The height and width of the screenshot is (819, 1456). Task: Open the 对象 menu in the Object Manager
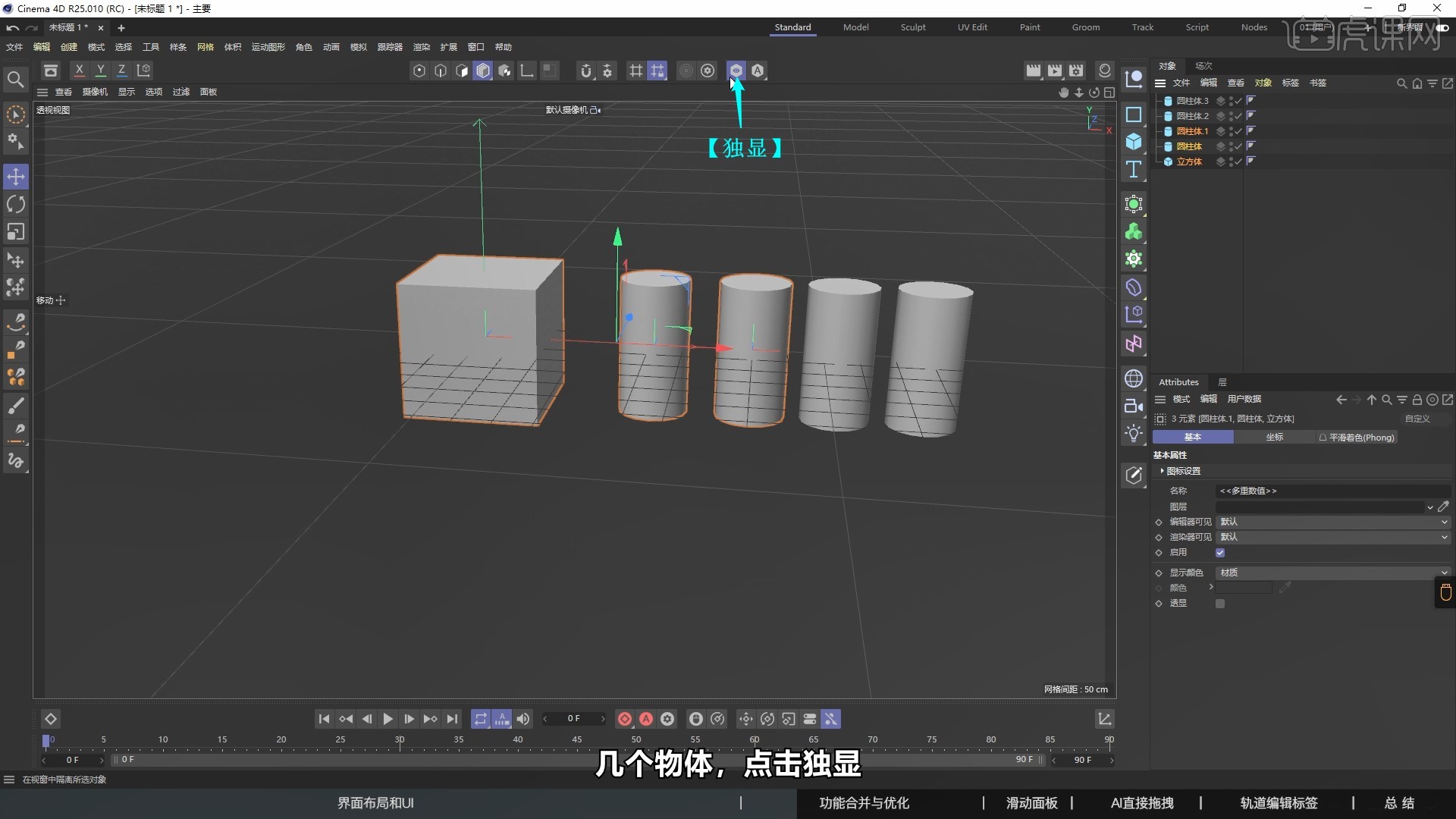pos(1263,83)
